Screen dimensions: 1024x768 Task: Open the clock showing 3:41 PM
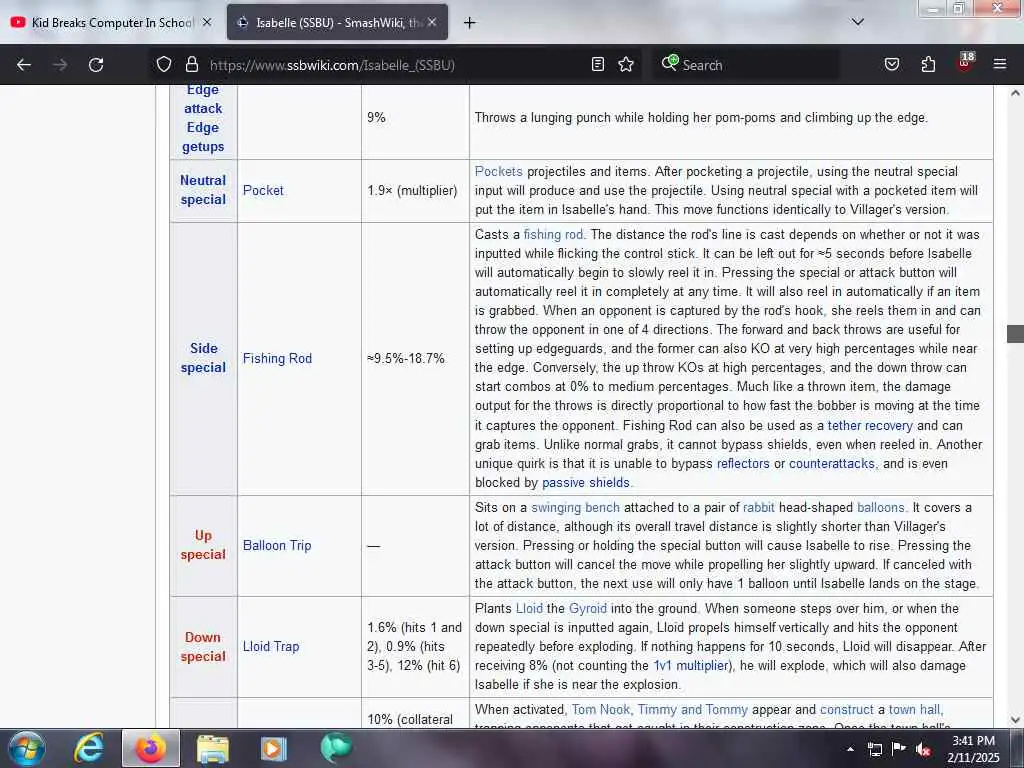coord(973,748)
